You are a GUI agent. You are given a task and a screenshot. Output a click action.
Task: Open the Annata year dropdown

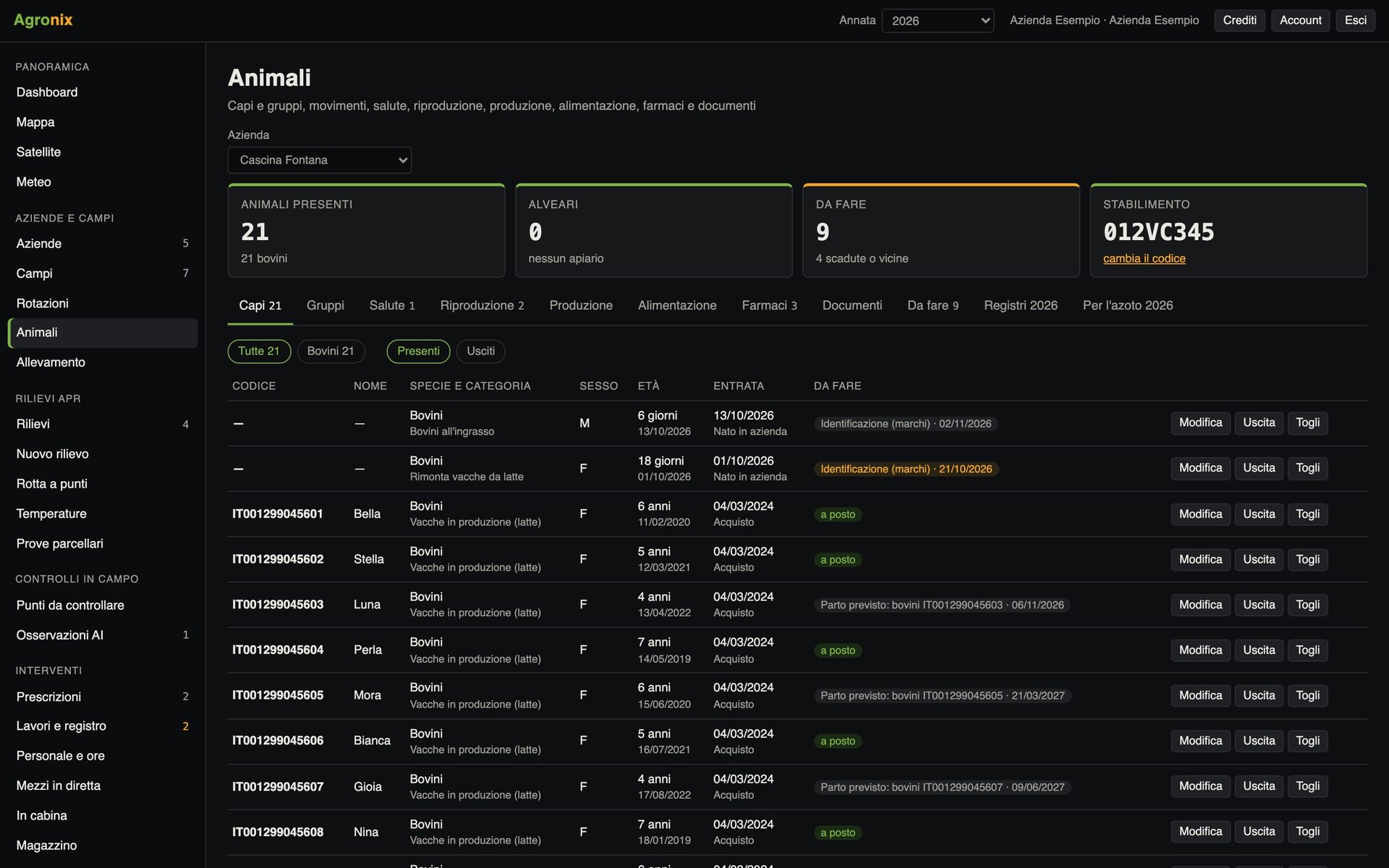click(938, 20)
